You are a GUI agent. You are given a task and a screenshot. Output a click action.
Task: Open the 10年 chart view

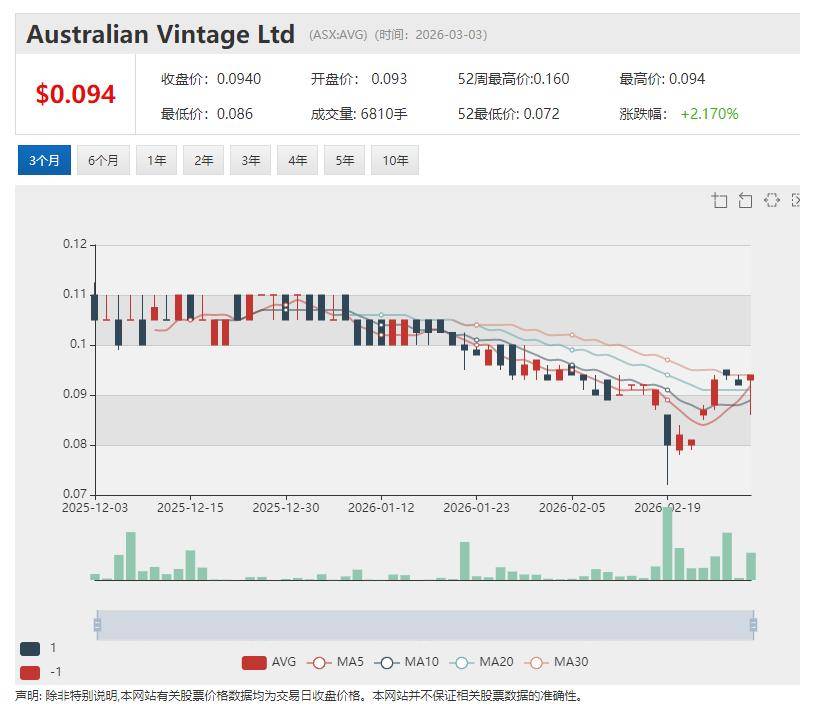[394, 160]
